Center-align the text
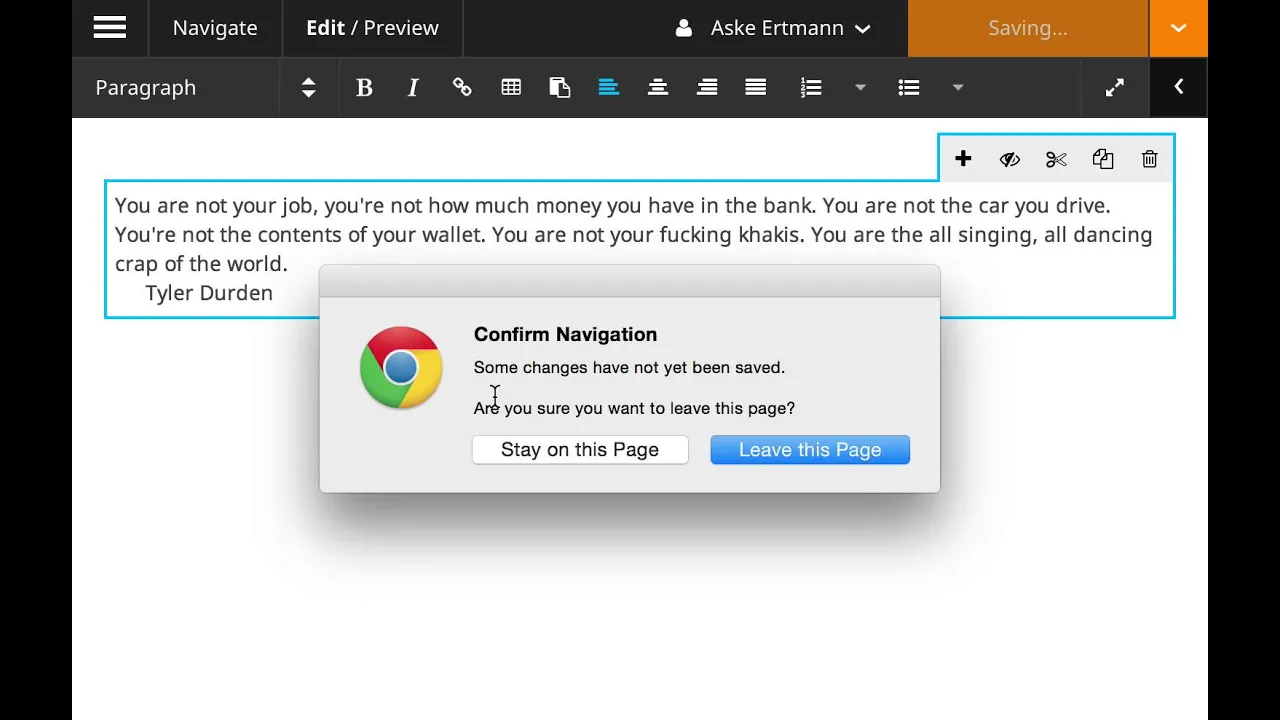 pyautogui.click(x=658, y=88)
